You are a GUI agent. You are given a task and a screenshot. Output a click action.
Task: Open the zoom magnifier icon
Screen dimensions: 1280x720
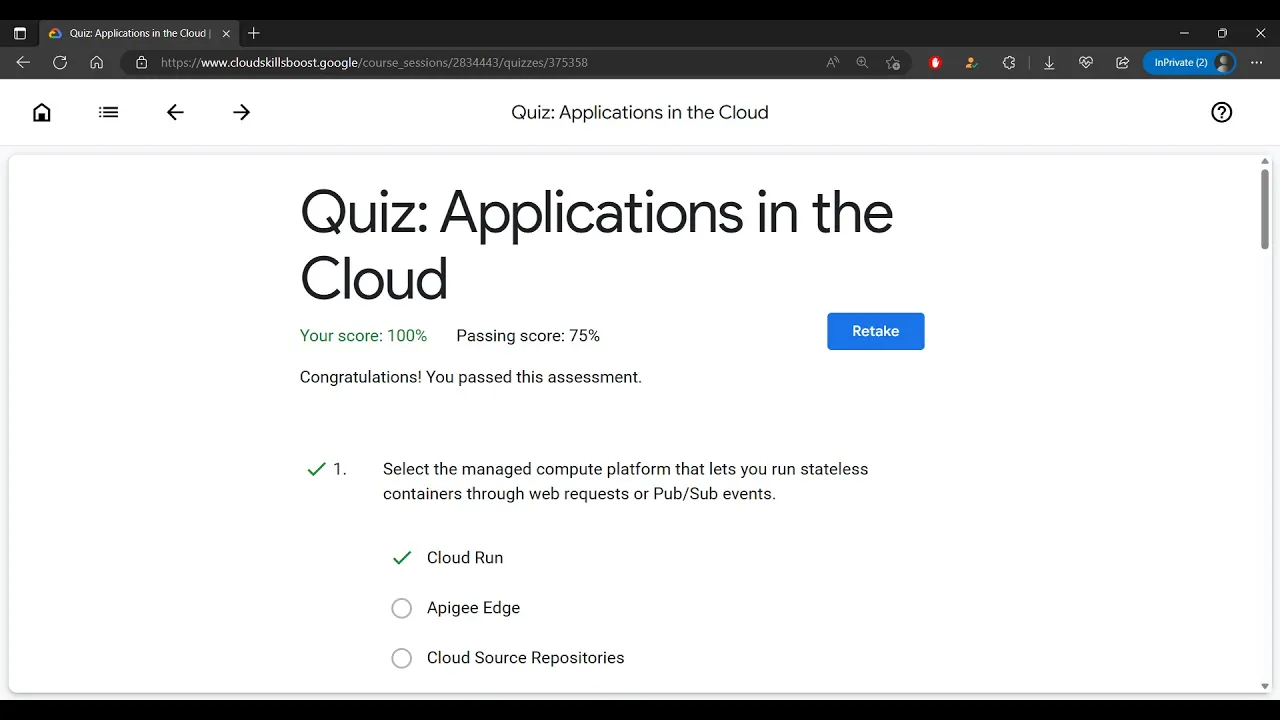click(x=862, y=62)
